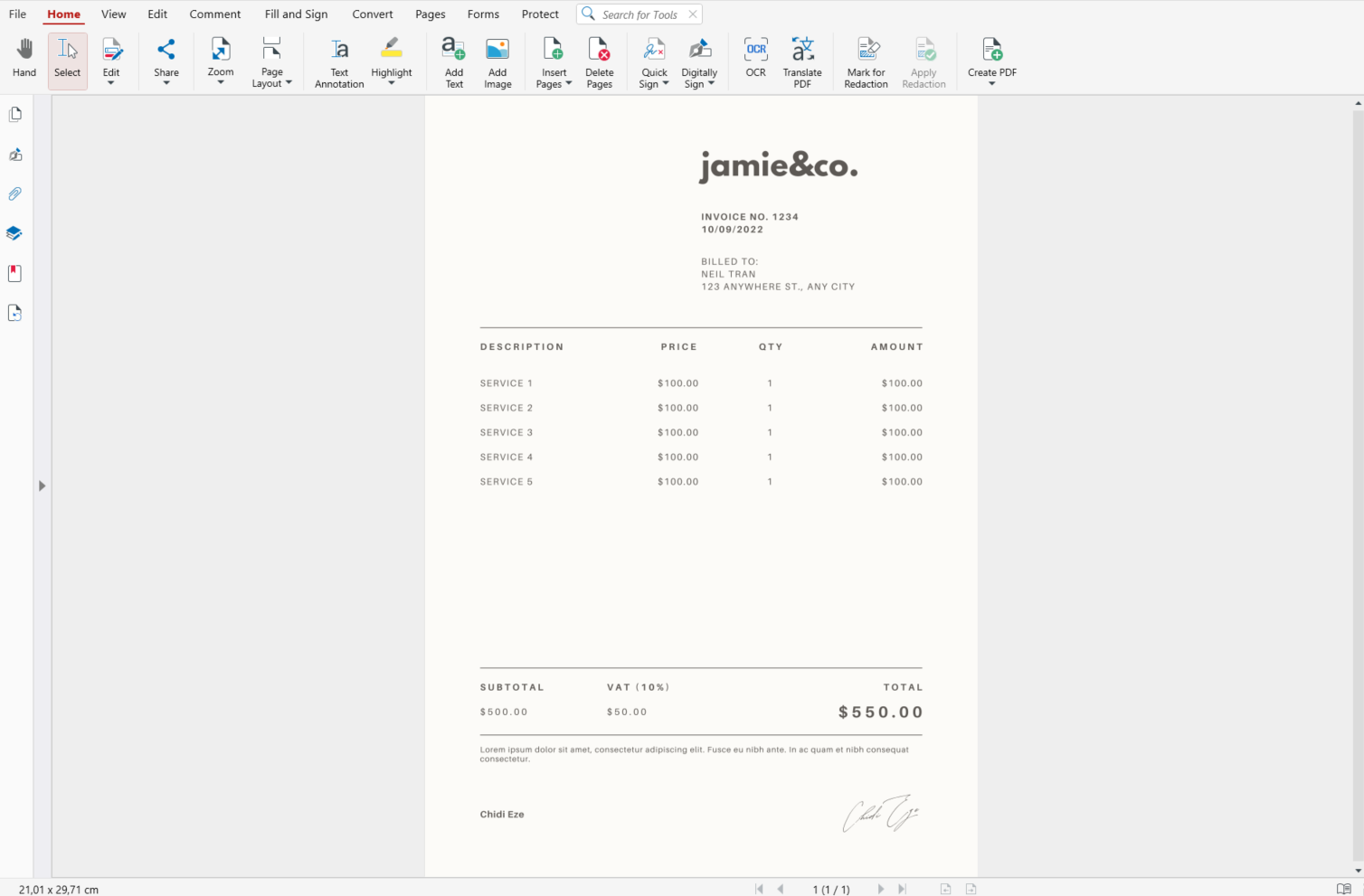1364x896 pixels.
Task: Open the Forms tab
Action: pyautogui.click(x=483, y=14)
